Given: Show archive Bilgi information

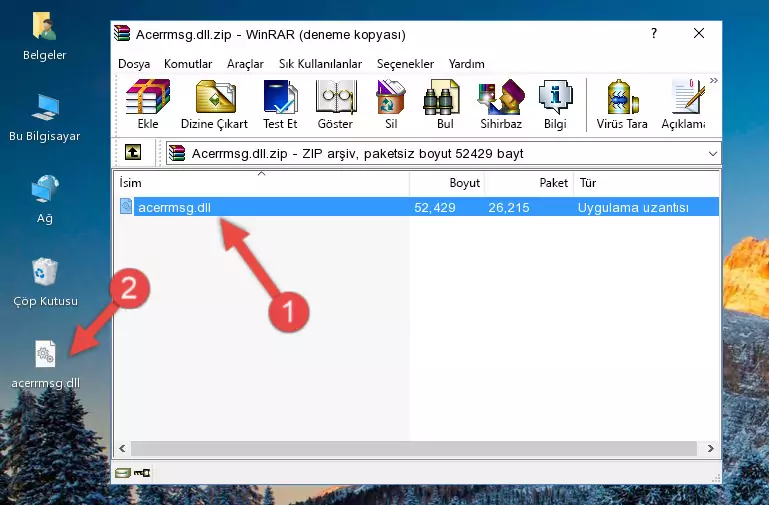Looking at the screenshot, I should (555, 104).
